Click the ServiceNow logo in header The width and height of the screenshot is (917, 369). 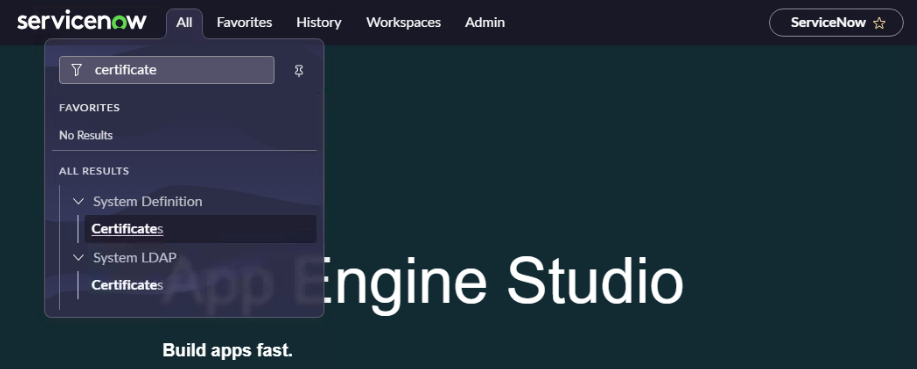82,22
